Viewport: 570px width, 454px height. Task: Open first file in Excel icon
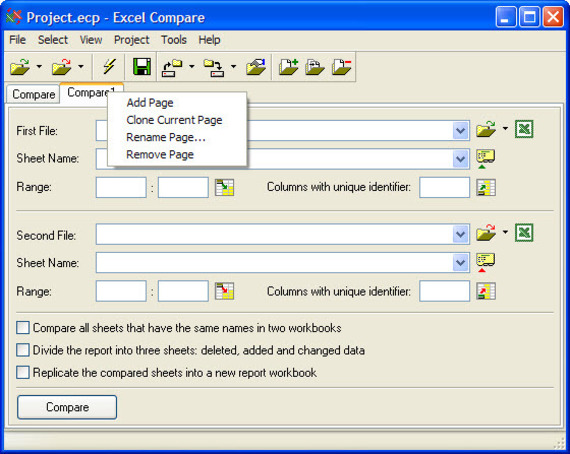[x=524, y=129]
